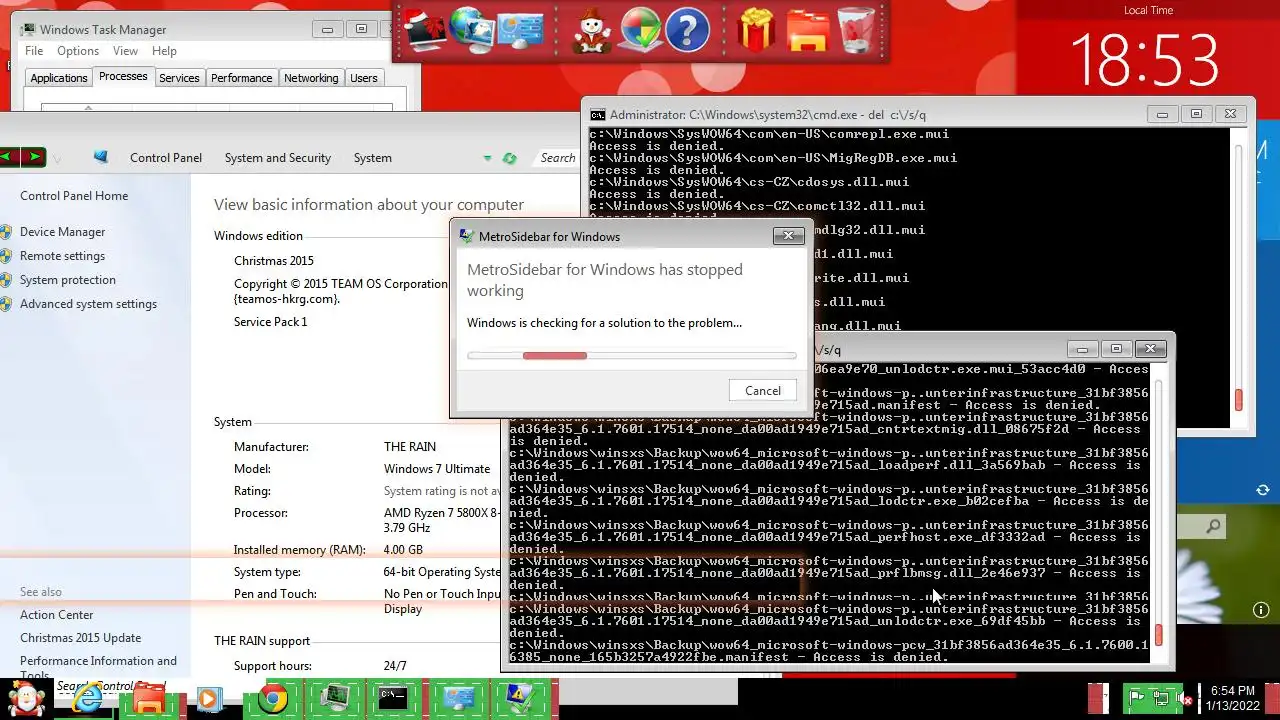Click the System rating is not available link
Viewport: 1280px width, 720px height.
[442, 491]
